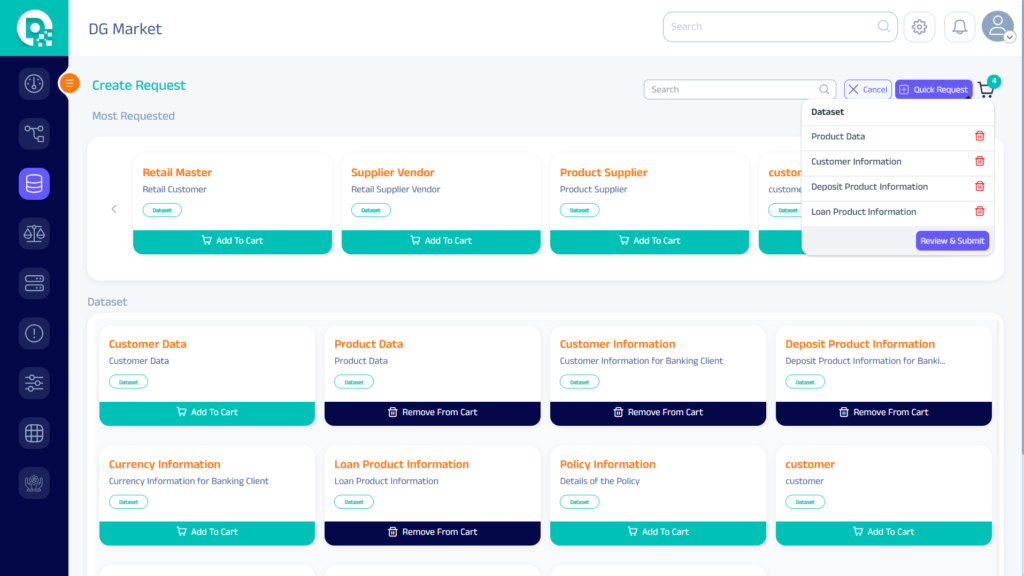Screen dimensions: 1024x576
Task: Open the sliders settings sidebar icon
Action: tap(34, 383)
